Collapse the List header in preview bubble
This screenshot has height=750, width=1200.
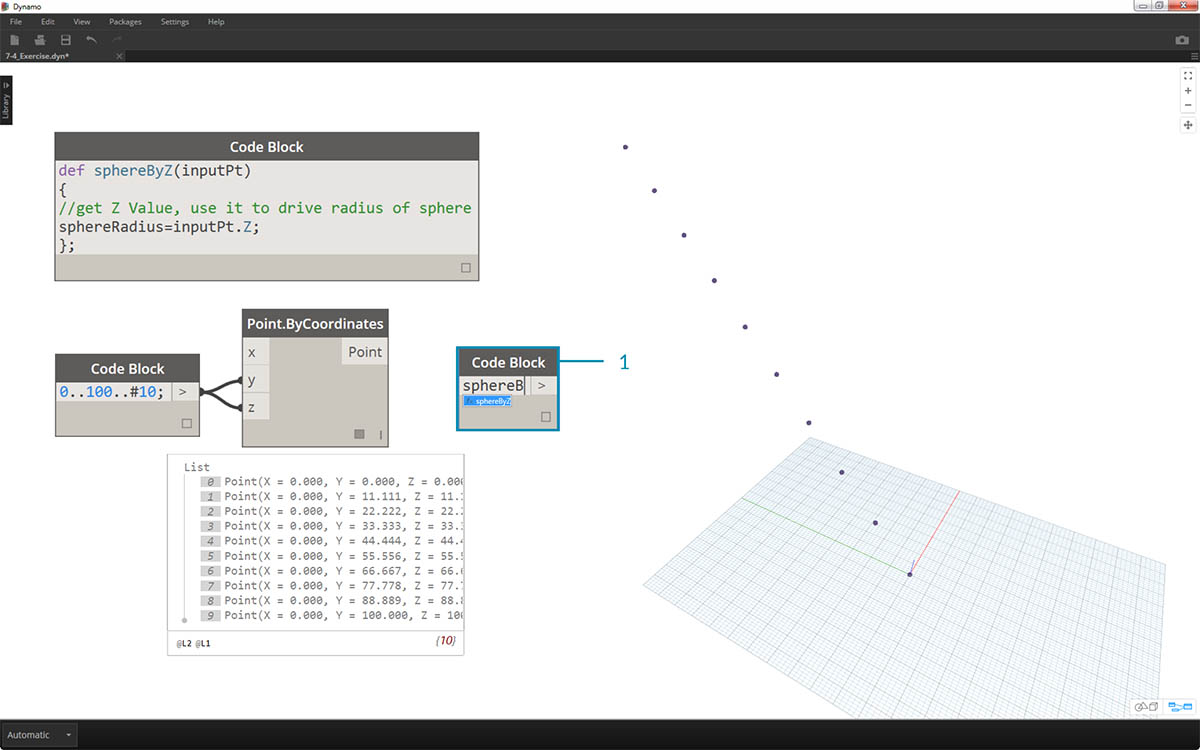(197, 467)
